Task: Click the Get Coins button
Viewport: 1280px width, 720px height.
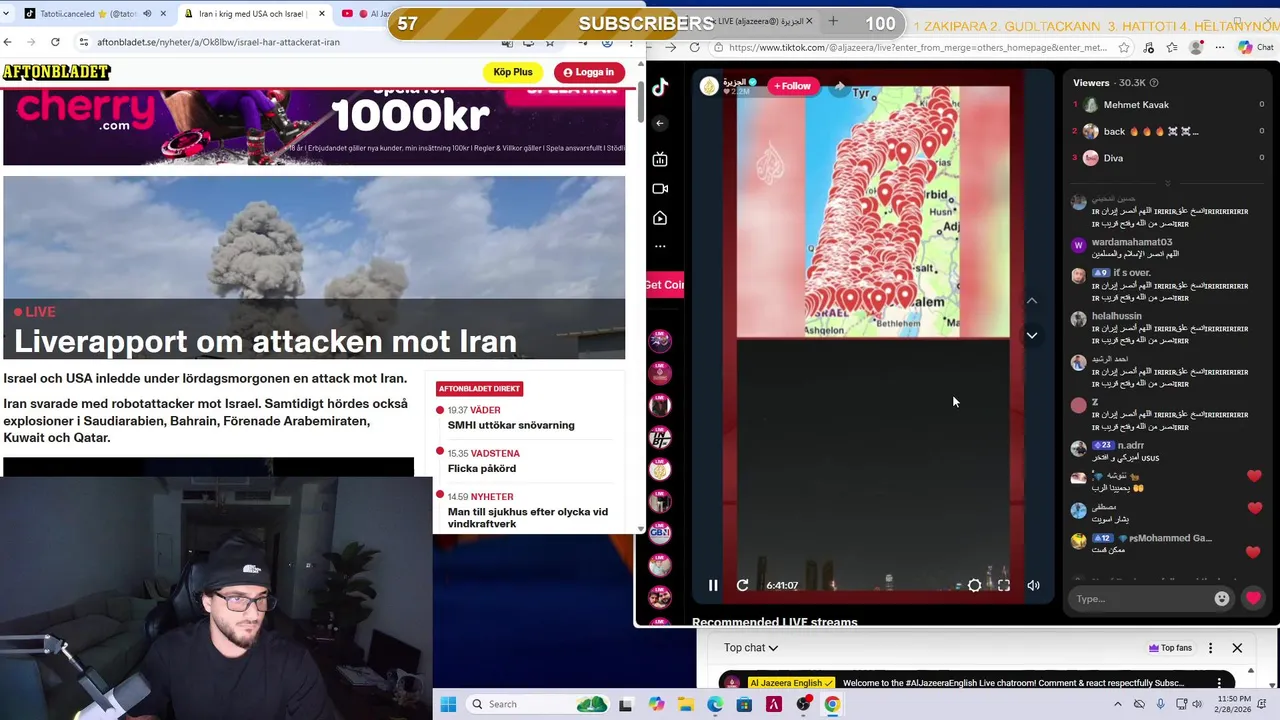Action: click(665, 285)
